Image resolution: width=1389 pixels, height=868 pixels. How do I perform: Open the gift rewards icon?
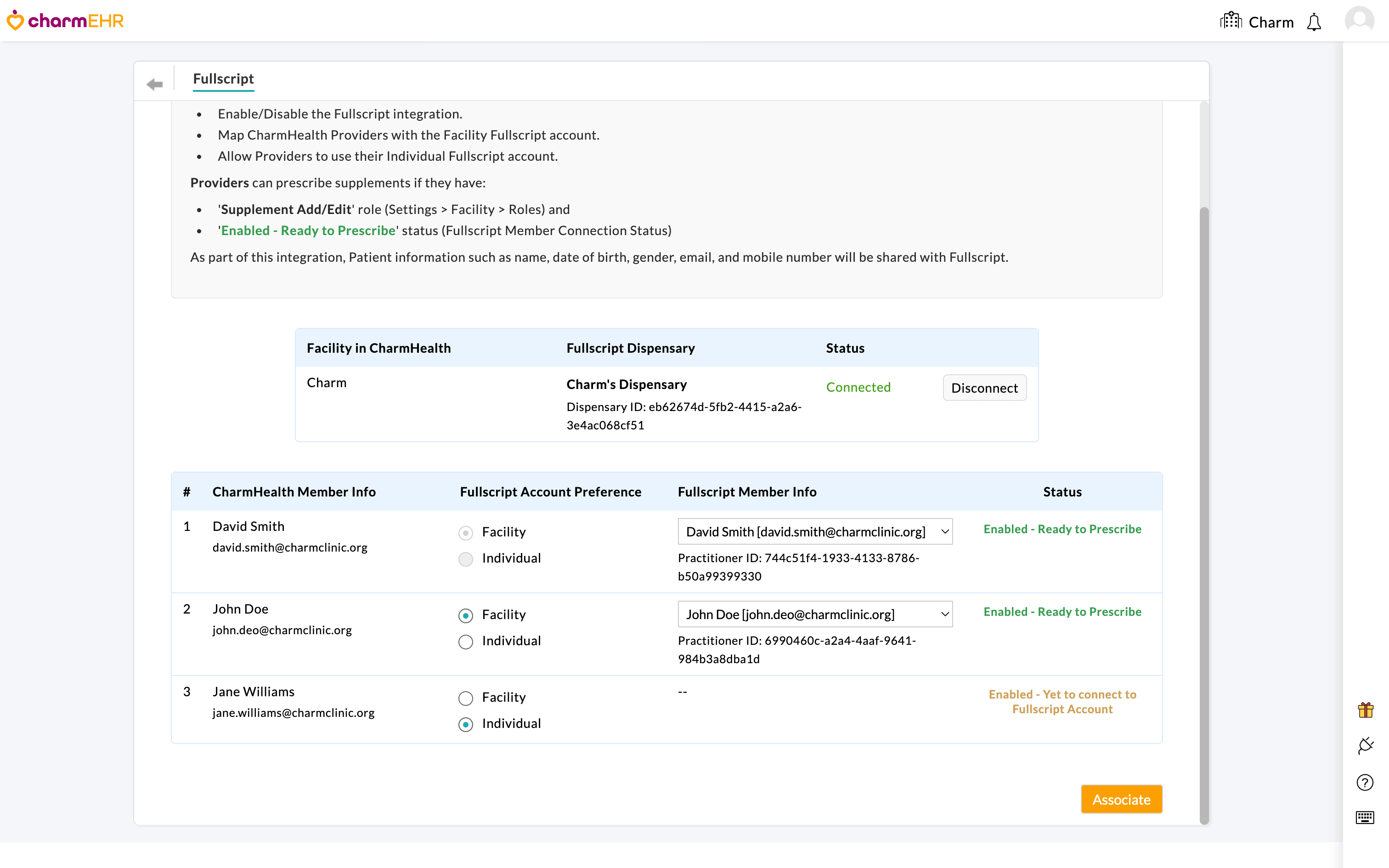tap(1365, 710)
